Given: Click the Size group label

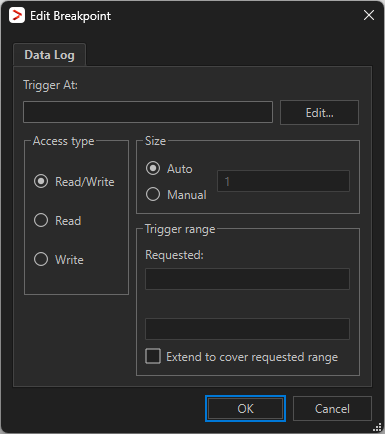Looking at the screenshot, I should coord(155,141).
